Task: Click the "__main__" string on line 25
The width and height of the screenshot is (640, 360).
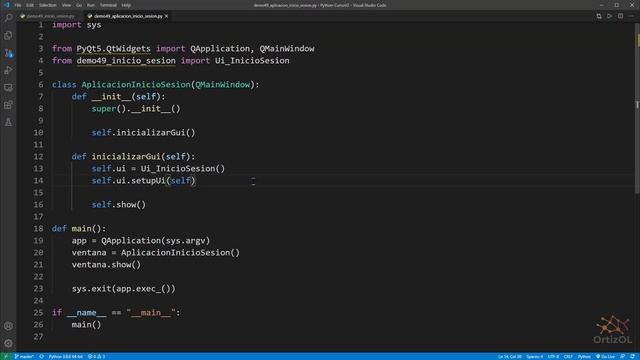Action: point(151,313)
